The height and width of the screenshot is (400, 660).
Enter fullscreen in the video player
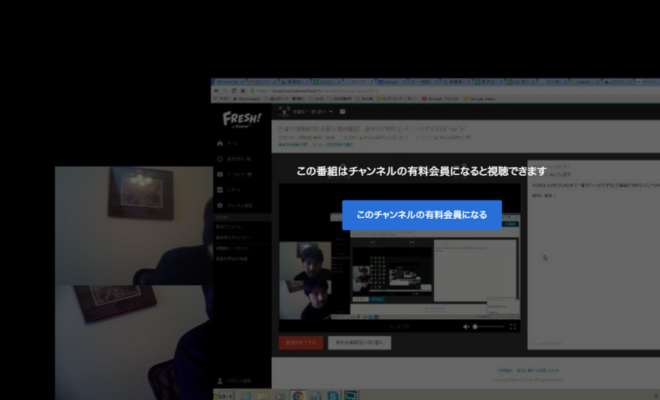pyautogui.click(x=514, y=326)
